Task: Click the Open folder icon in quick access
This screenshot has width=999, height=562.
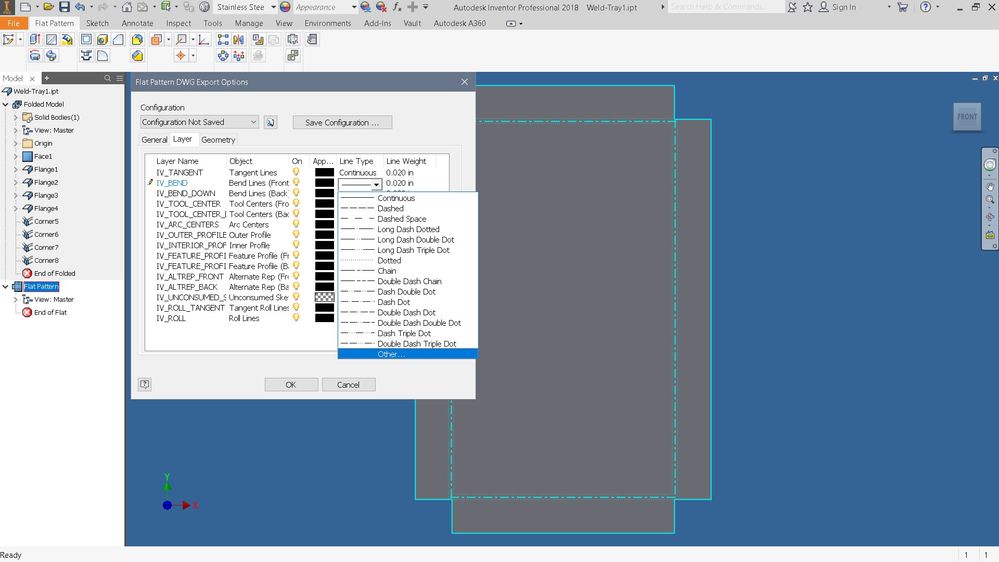Action: coord(48,7)
